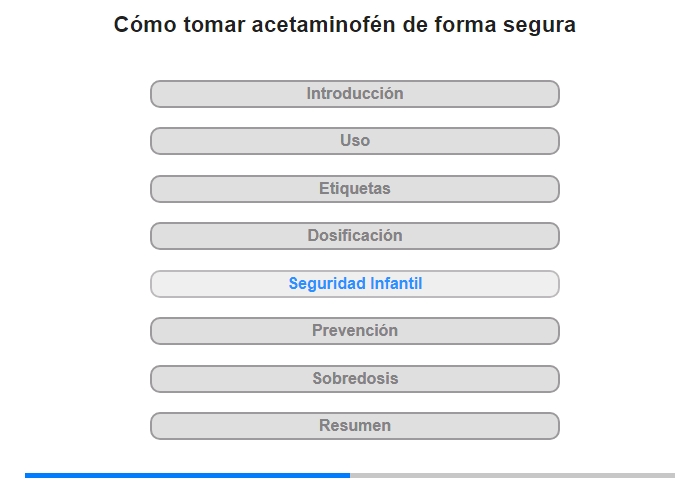Open the Sobredosis section
Viewport: 700px width, 480px height.
pos(355,379)
